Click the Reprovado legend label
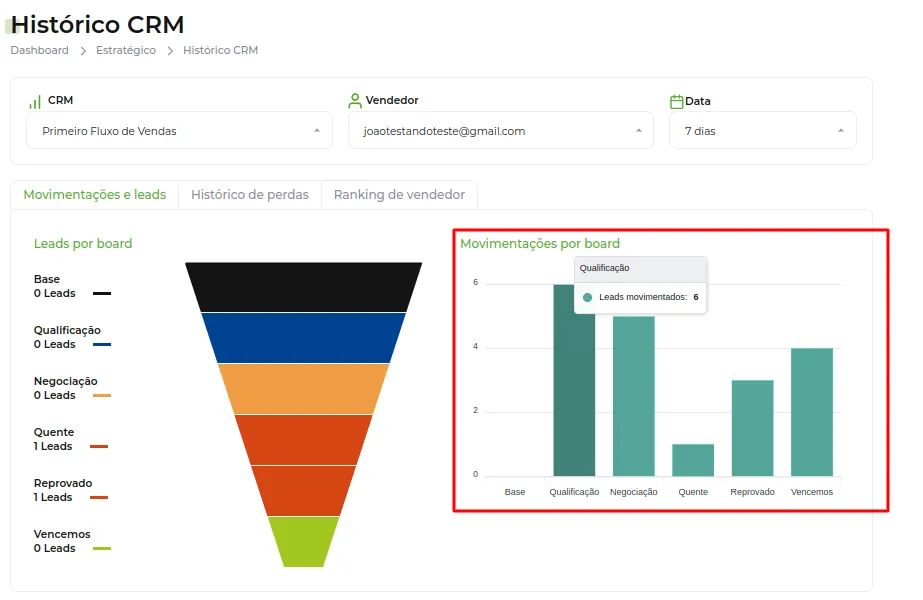The image size is (923, 600). [x=63, y=483]
